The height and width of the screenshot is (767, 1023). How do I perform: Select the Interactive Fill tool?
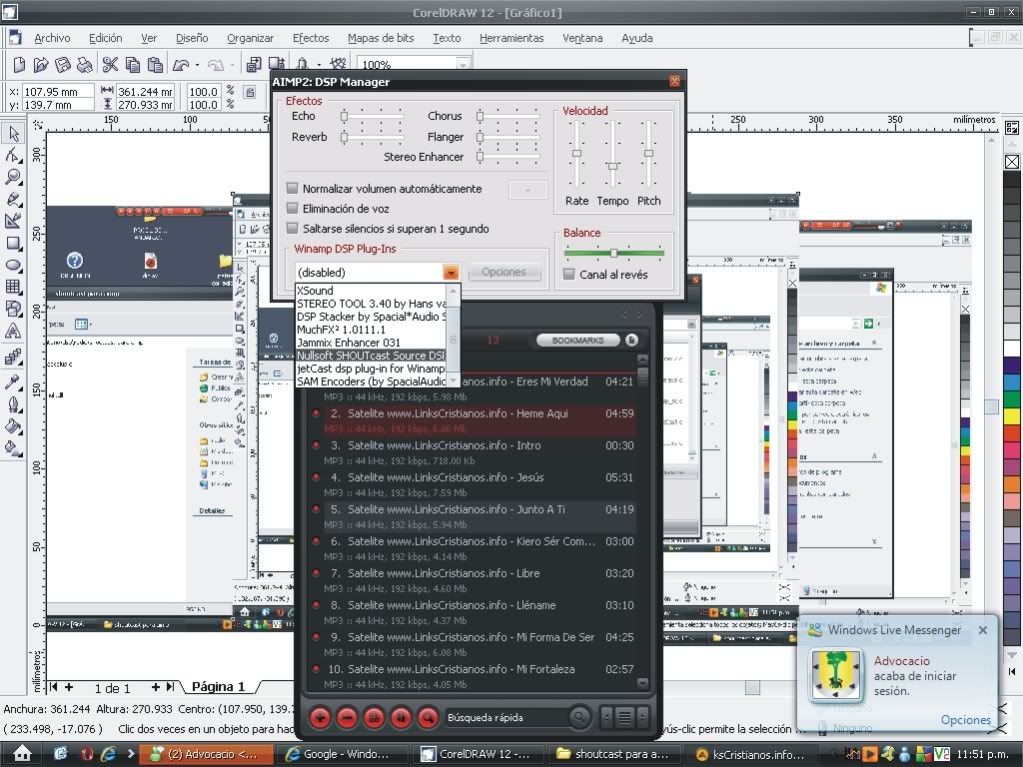(x=13, y=449)
